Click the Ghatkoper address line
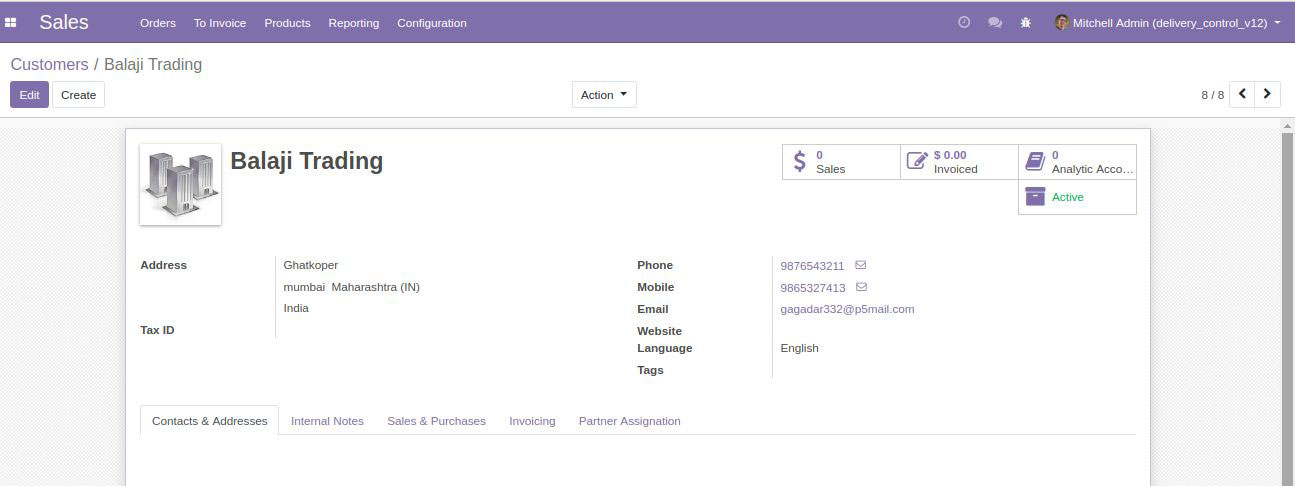1295x486 pixels. (x=311, y=265)
